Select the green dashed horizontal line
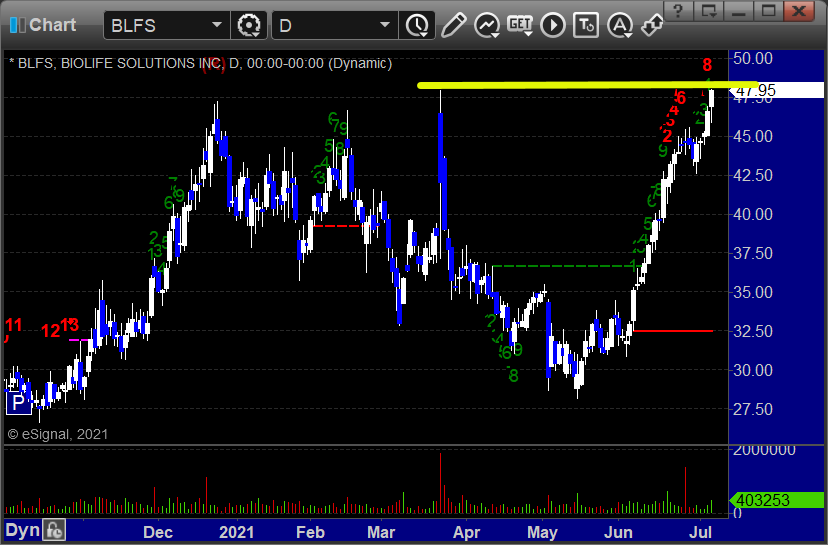828x545 pixels. (x=564, y=266)
